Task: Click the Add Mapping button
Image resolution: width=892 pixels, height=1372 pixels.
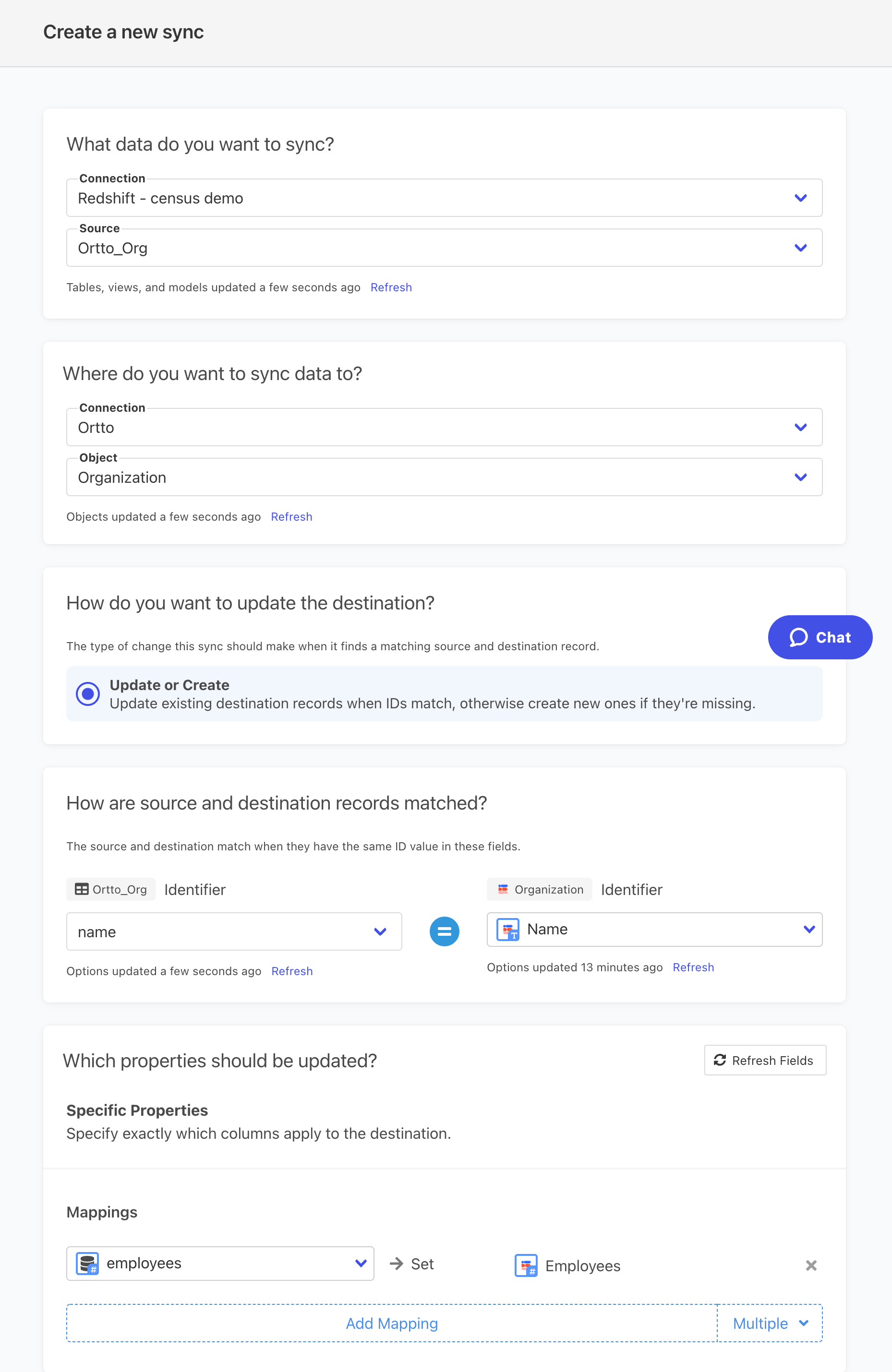Action: pos(392,1323)
